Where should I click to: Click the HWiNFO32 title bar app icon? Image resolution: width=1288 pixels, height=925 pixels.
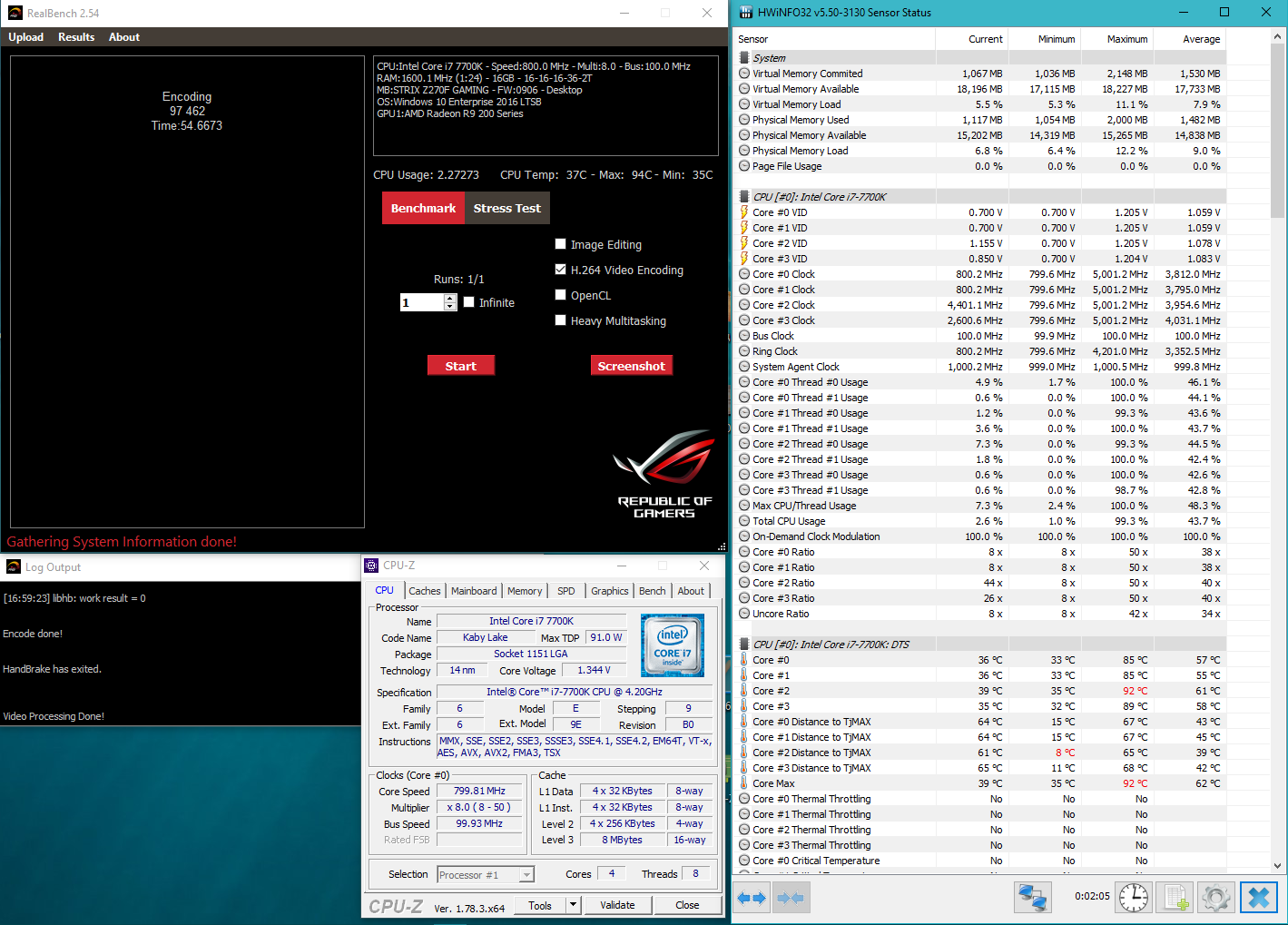746,13
